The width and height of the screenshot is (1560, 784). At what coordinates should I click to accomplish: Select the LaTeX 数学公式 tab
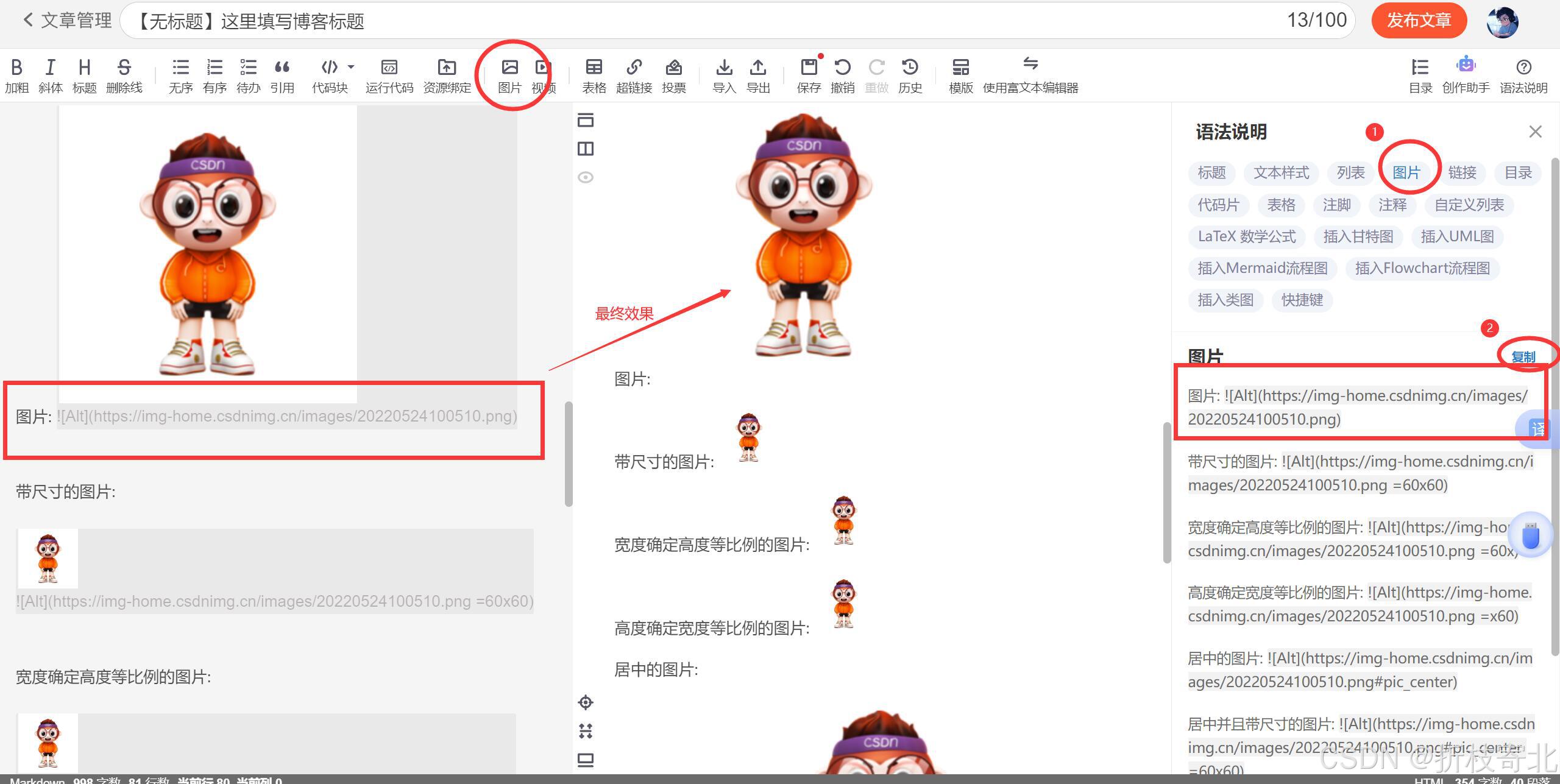(1247, 237)
